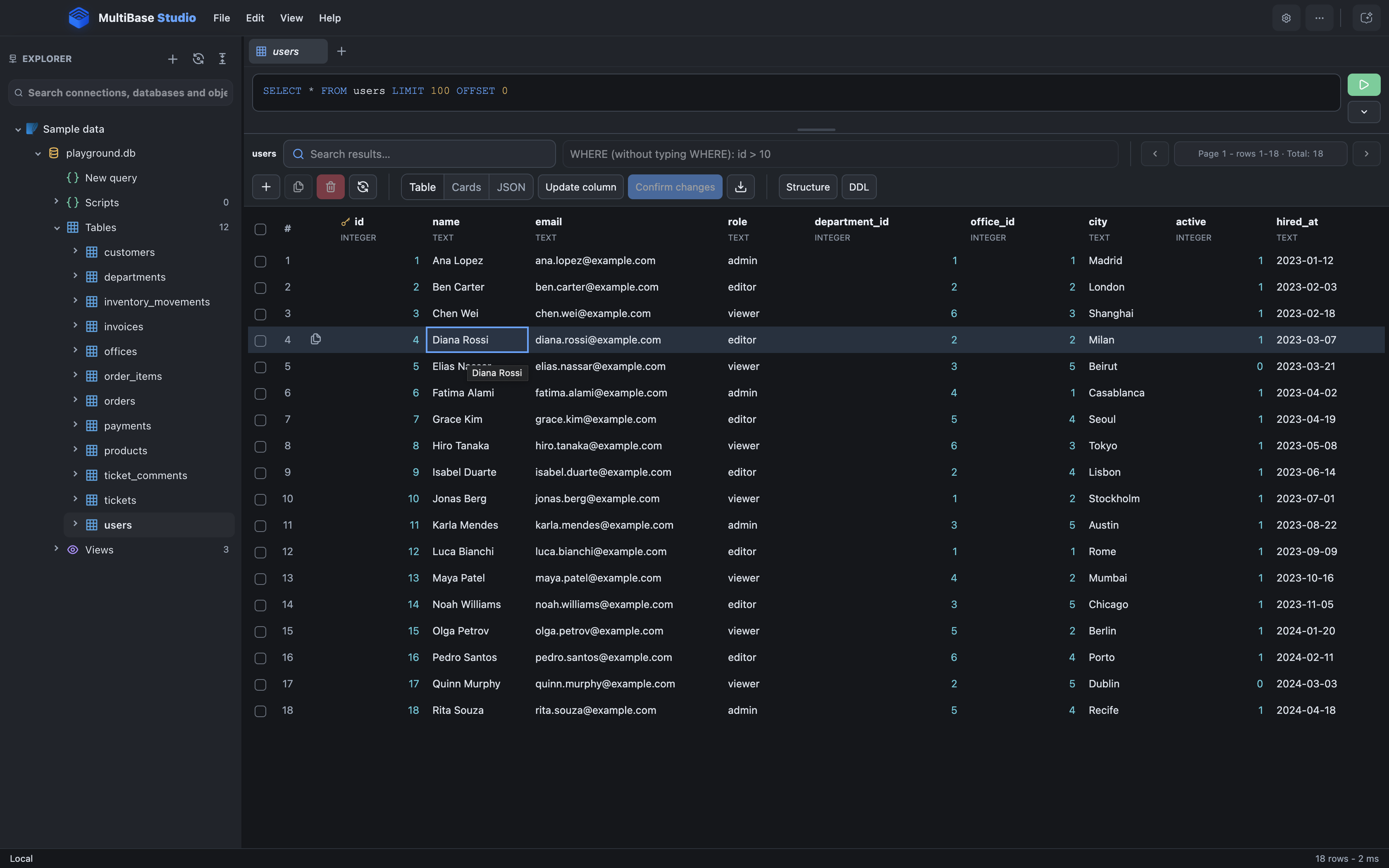Check the row checkbox for Rita Souza
This screenshot has height=868, width=1389.
pos(260,711)
